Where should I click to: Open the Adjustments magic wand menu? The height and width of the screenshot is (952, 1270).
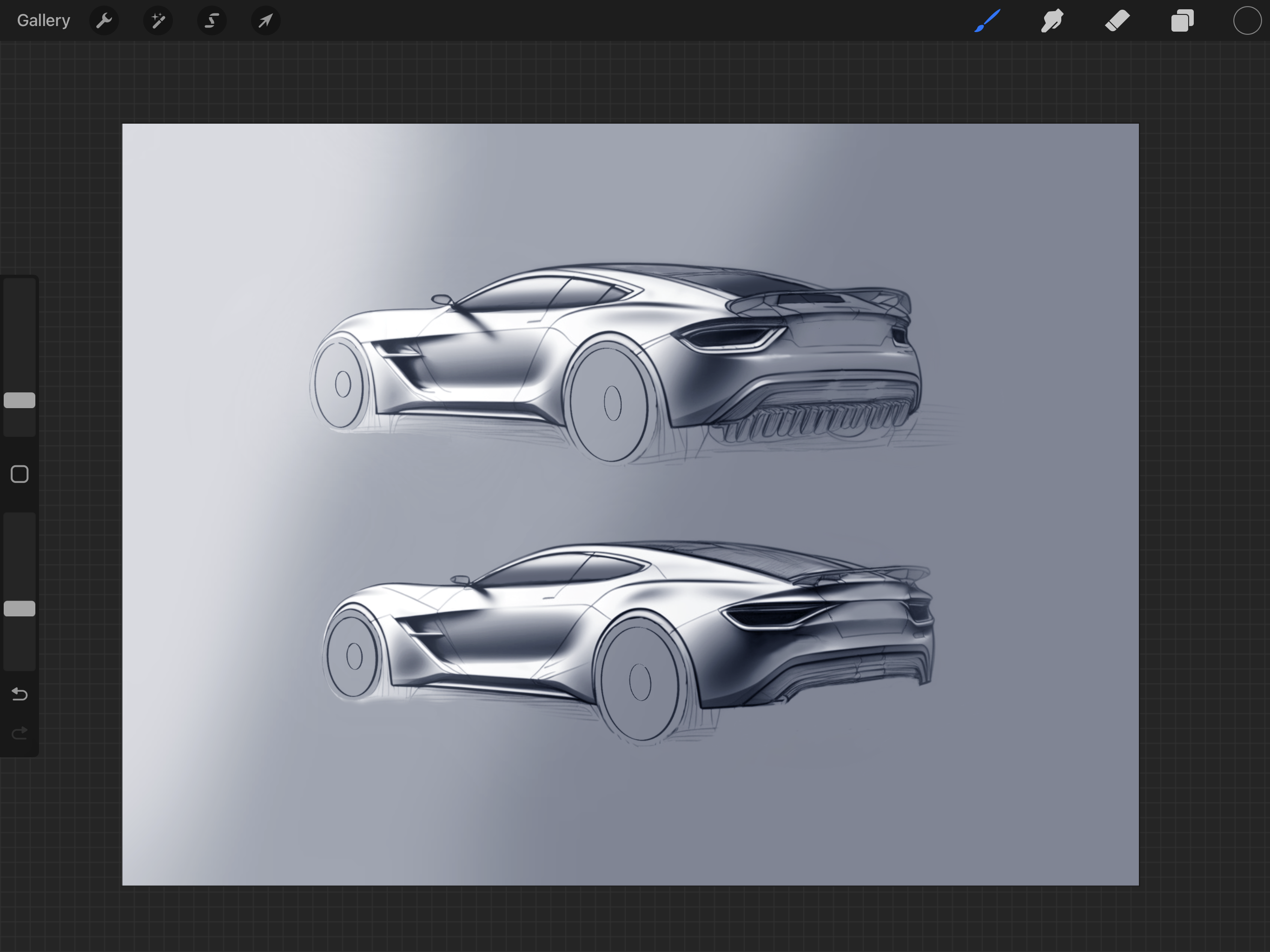pos(158,20)
